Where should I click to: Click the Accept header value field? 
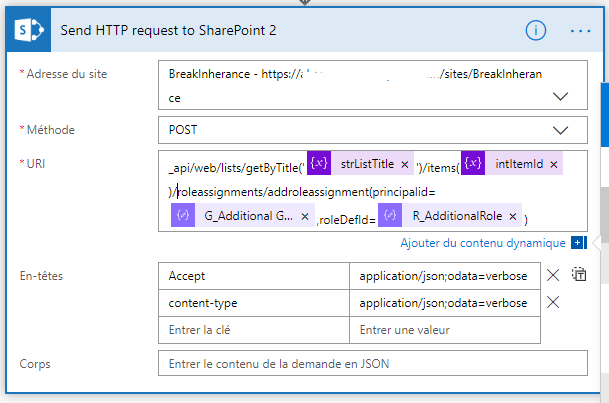coord(445,276)
